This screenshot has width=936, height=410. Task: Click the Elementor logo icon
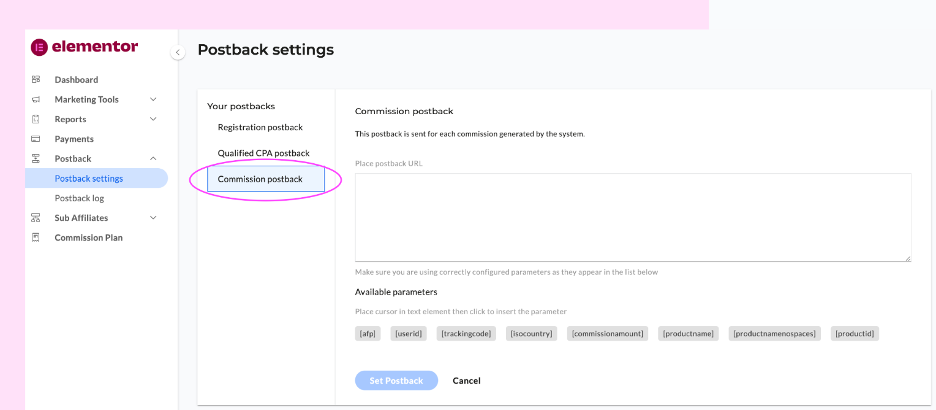[39, 47]
